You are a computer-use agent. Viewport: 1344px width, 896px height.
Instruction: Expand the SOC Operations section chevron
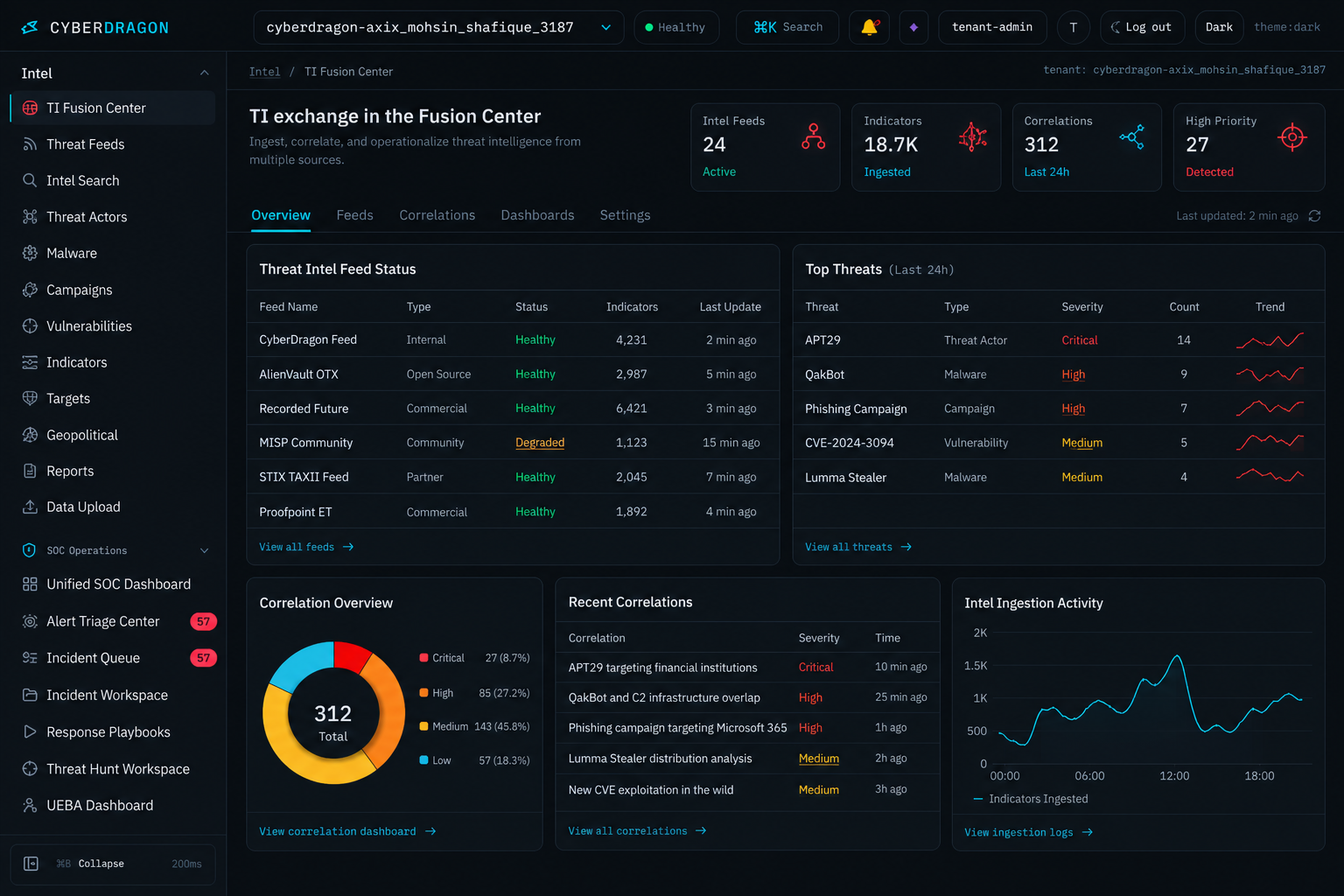(204, 550)
